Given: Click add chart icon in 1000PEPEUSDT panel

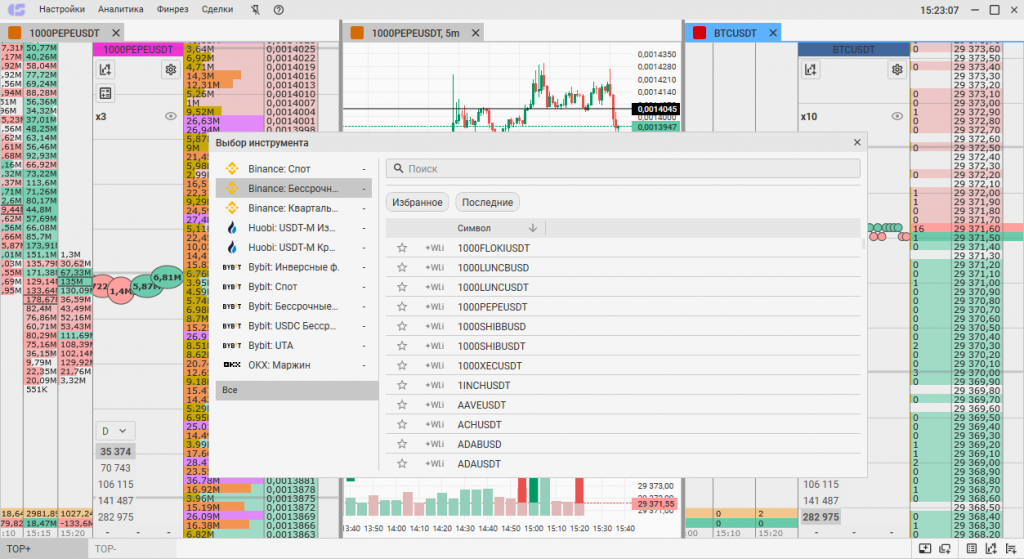Looking at the screenshot, I should [x=105, y=69].
